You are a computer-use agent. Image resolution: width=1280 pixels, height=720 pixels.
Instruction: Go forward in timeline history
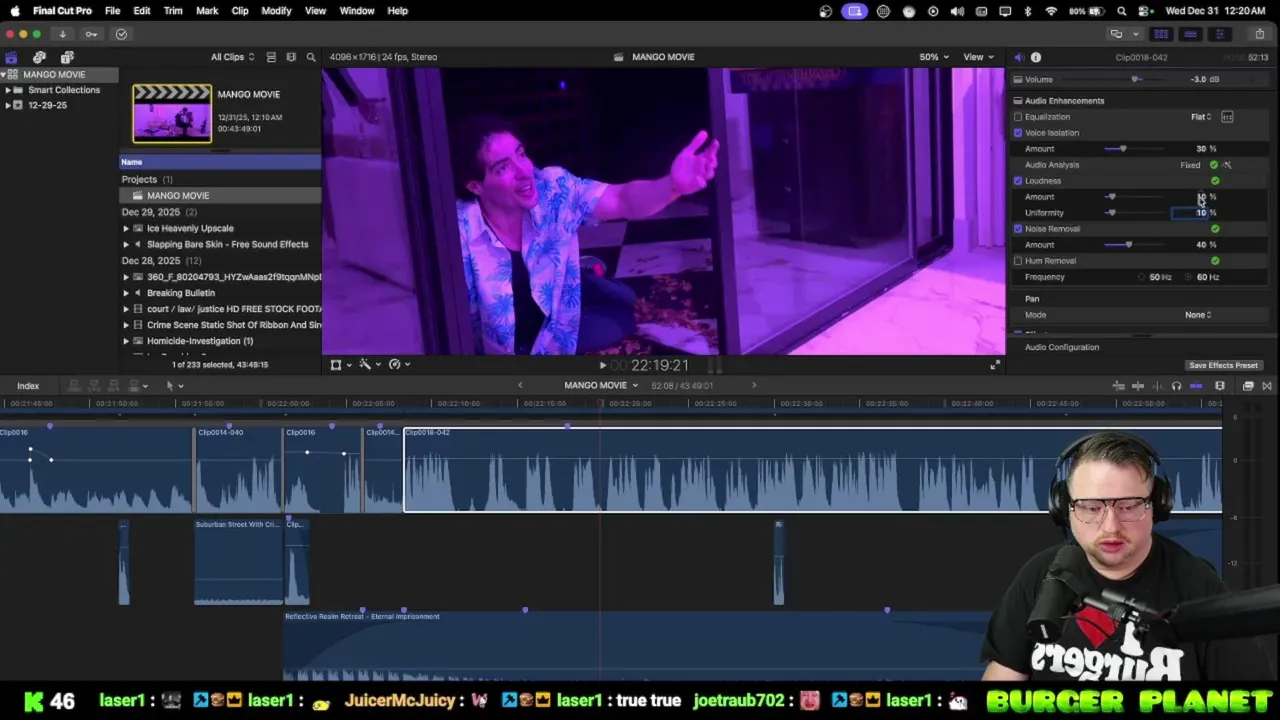[754, 385]
